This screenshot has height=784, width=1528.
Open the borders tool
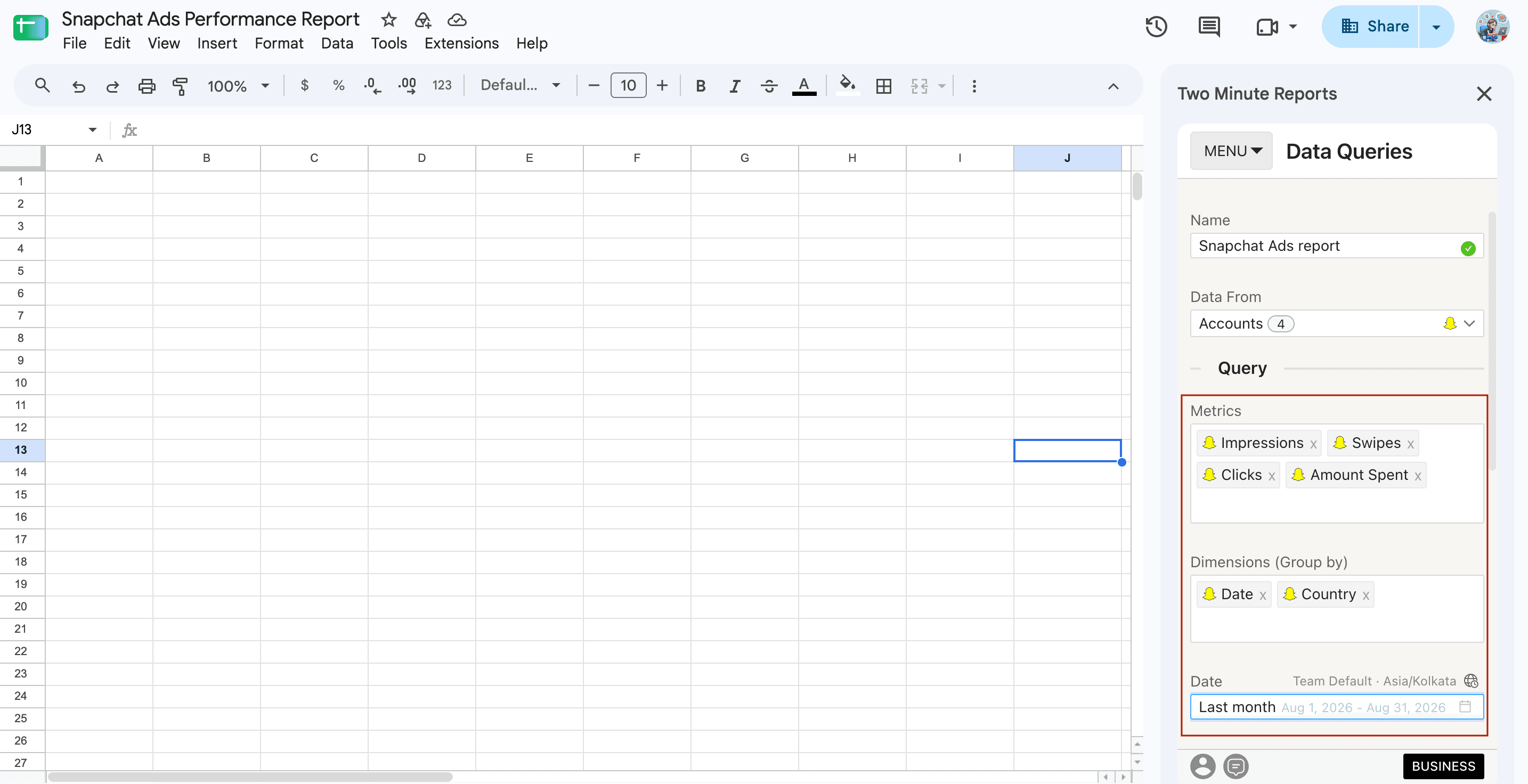(x=883, y=86)
